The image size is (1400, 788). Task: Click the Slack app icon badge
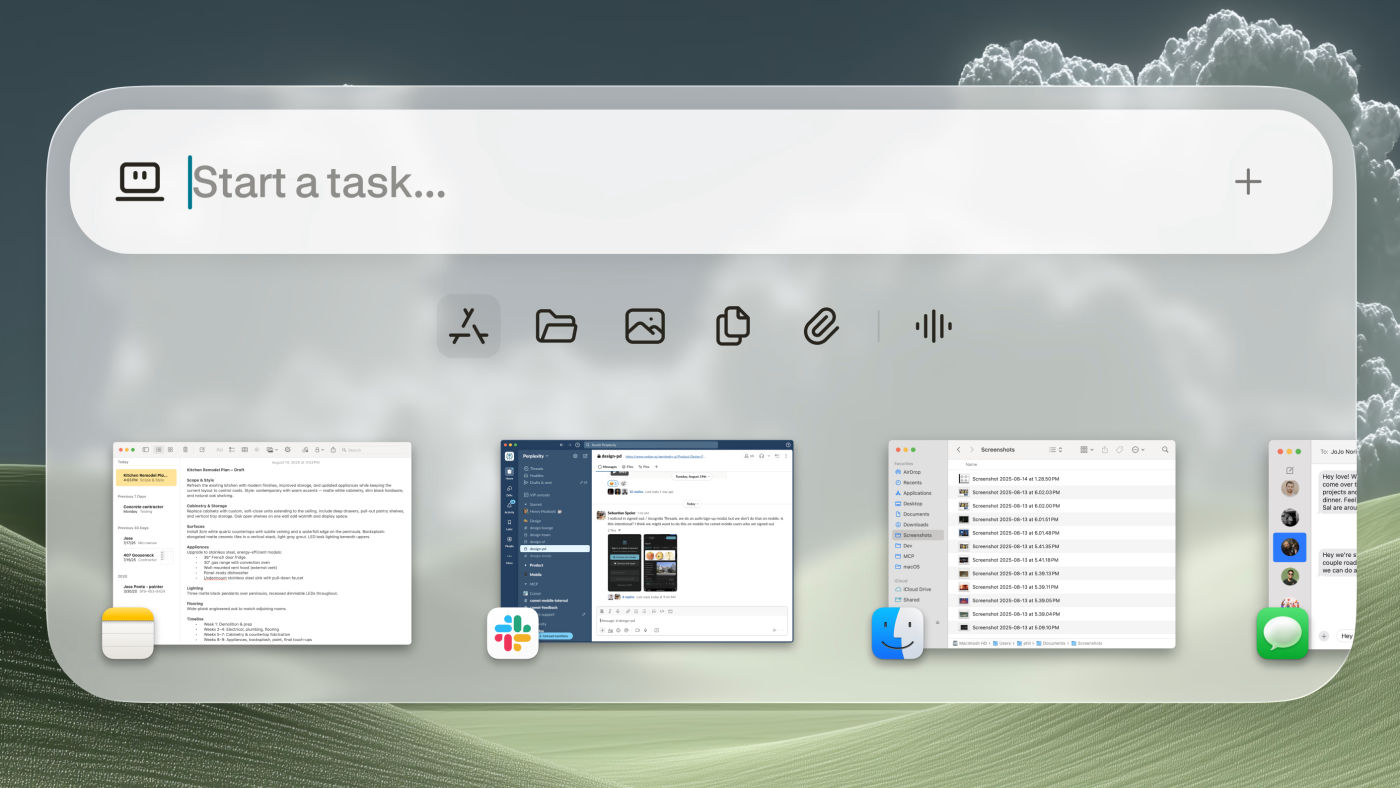513,633
